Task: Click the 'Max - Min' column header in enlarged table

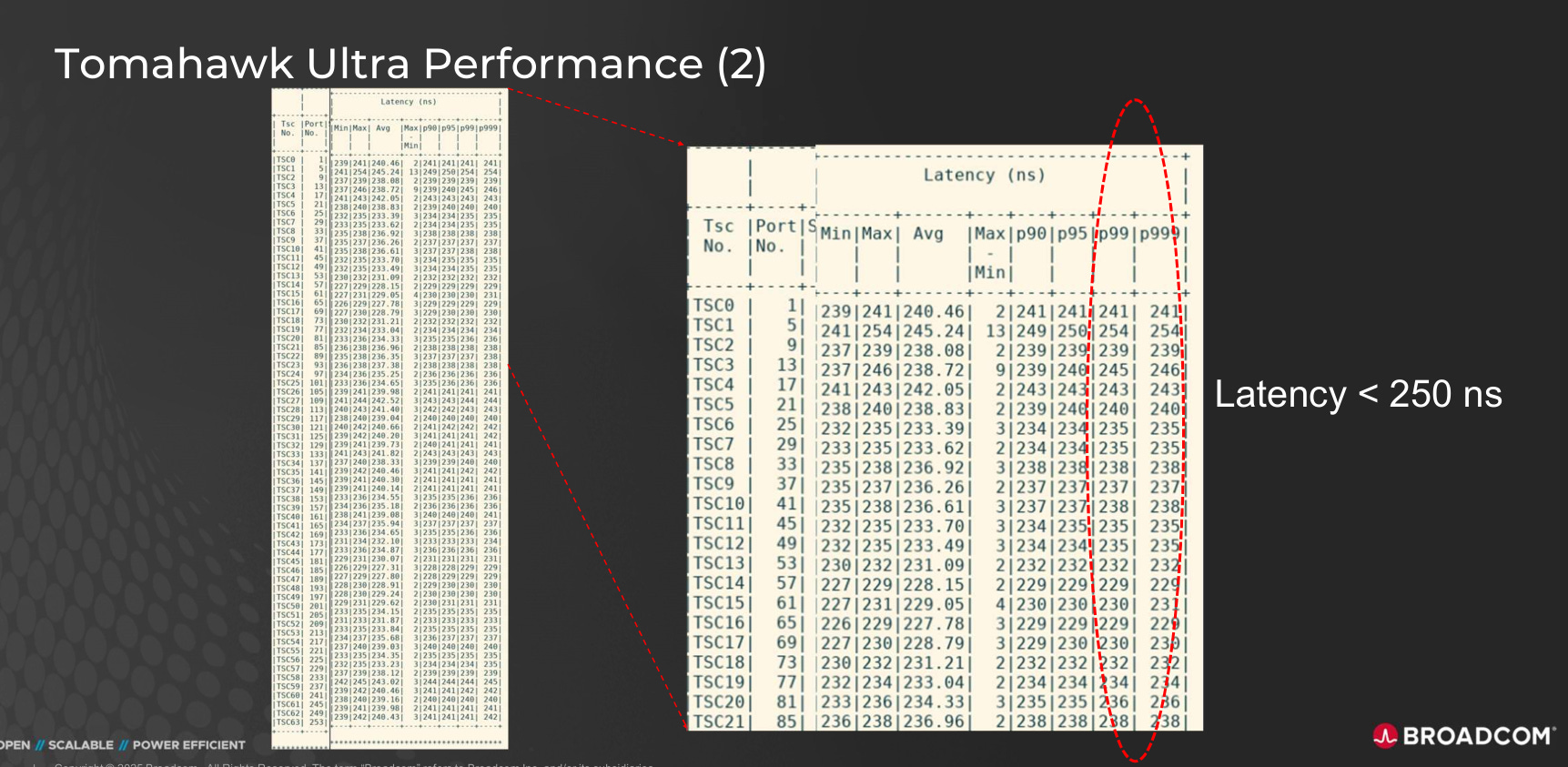Action: click(x=989, y=253)
